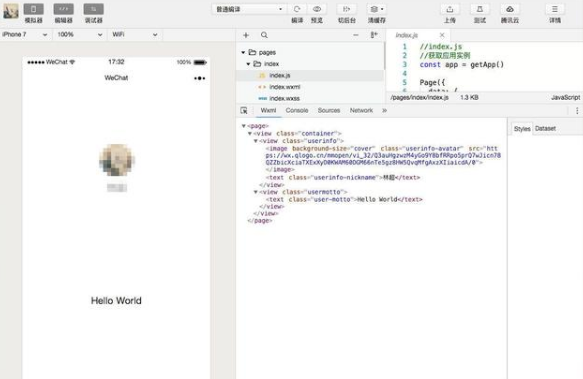Image resolution: width=583 pixels, height=379 pixels.
Task: Click the file tree layout icon
Action: tap(374, 35)
